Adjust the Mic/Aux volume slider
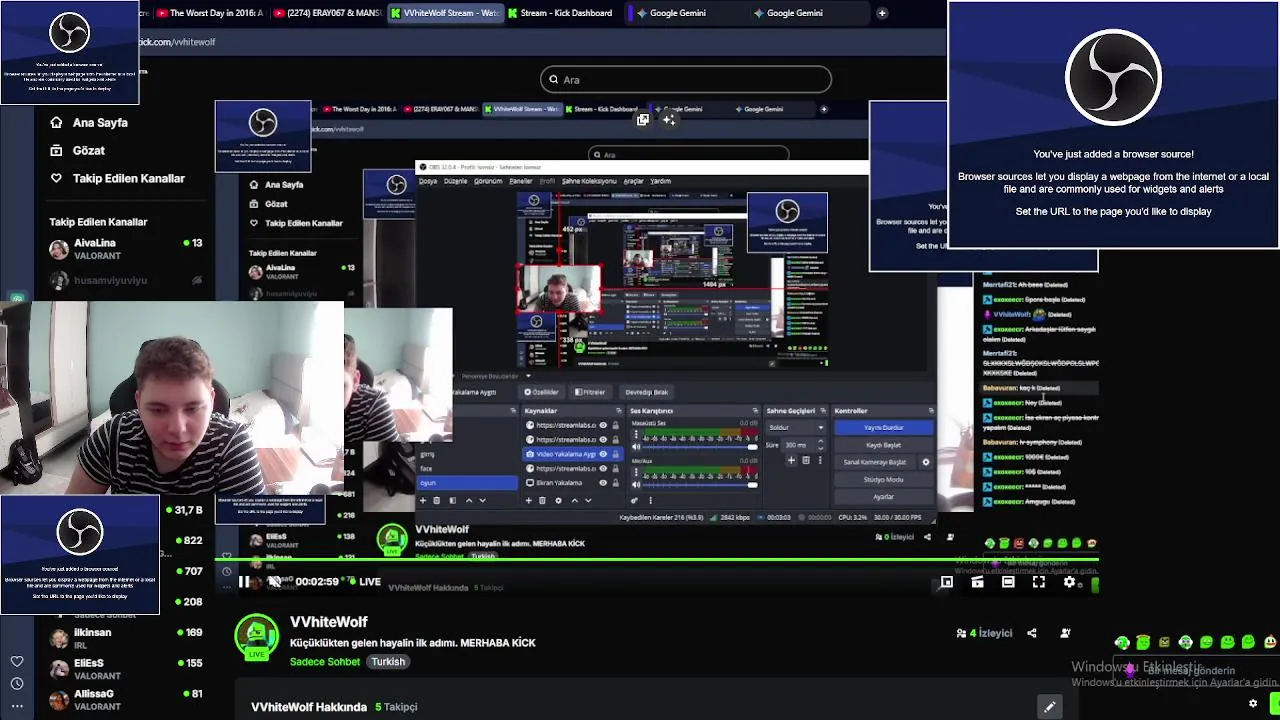 click(700, 486)
